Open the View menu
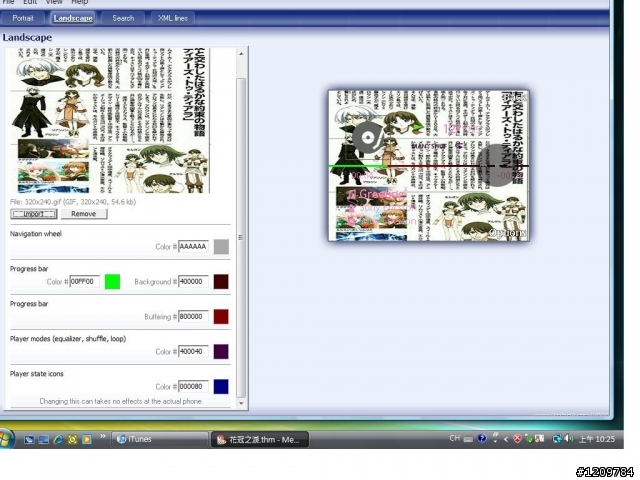The image size is (640, 480). point(54,2)
